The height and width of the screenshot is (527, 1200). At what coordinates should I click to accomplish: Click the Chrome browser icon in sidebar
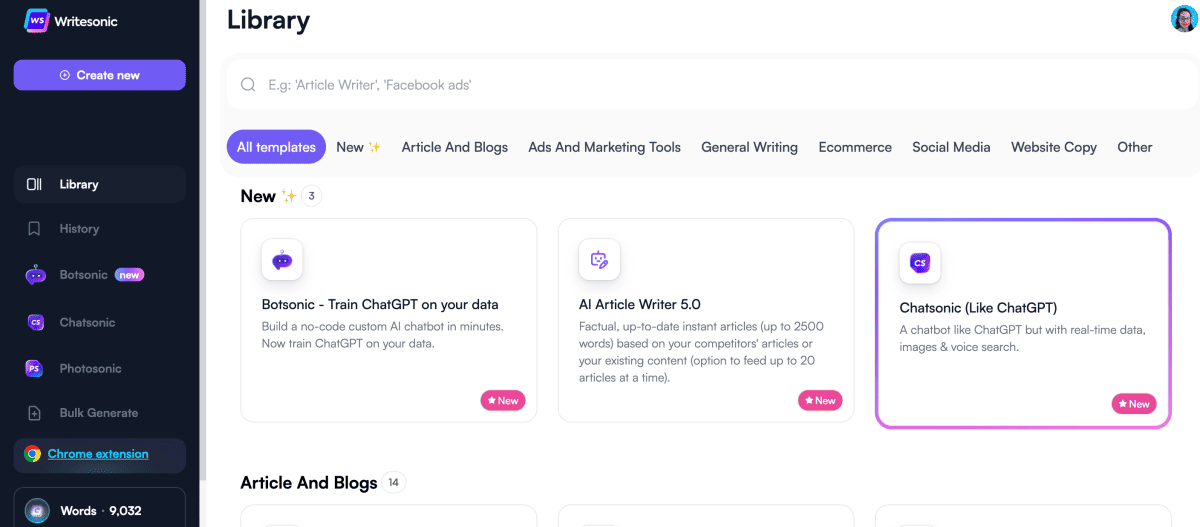32,454
